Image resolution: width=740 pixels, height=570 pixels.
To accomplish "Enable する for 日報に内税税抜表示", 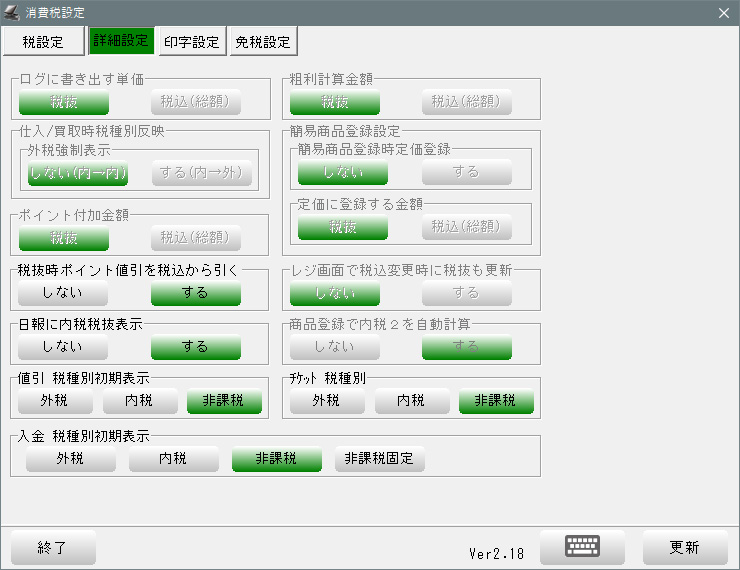I will [195, 347].
